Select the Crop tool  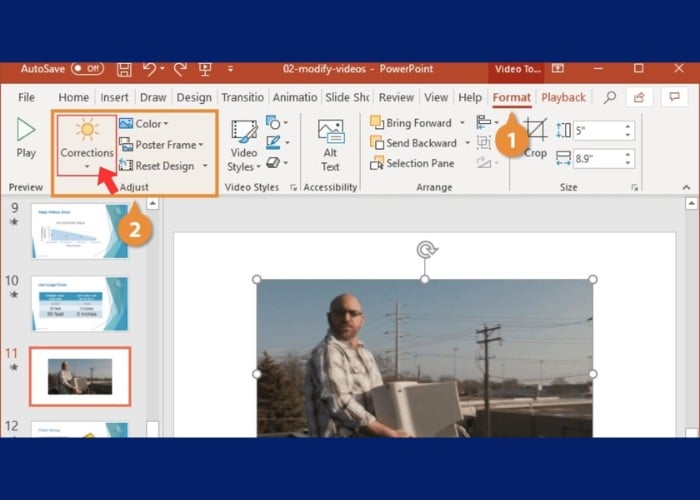point(535,137)
